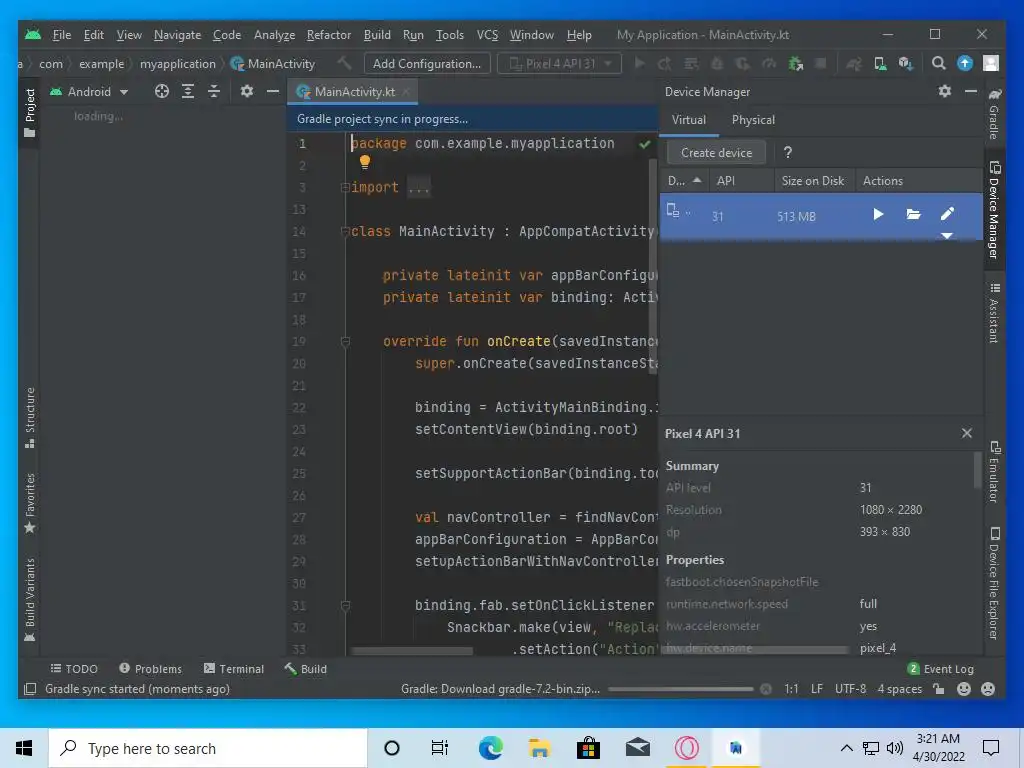
Task: Expand more AVD actions dropdown arrow
Action: pyautogui.click(x=947, y=235)
